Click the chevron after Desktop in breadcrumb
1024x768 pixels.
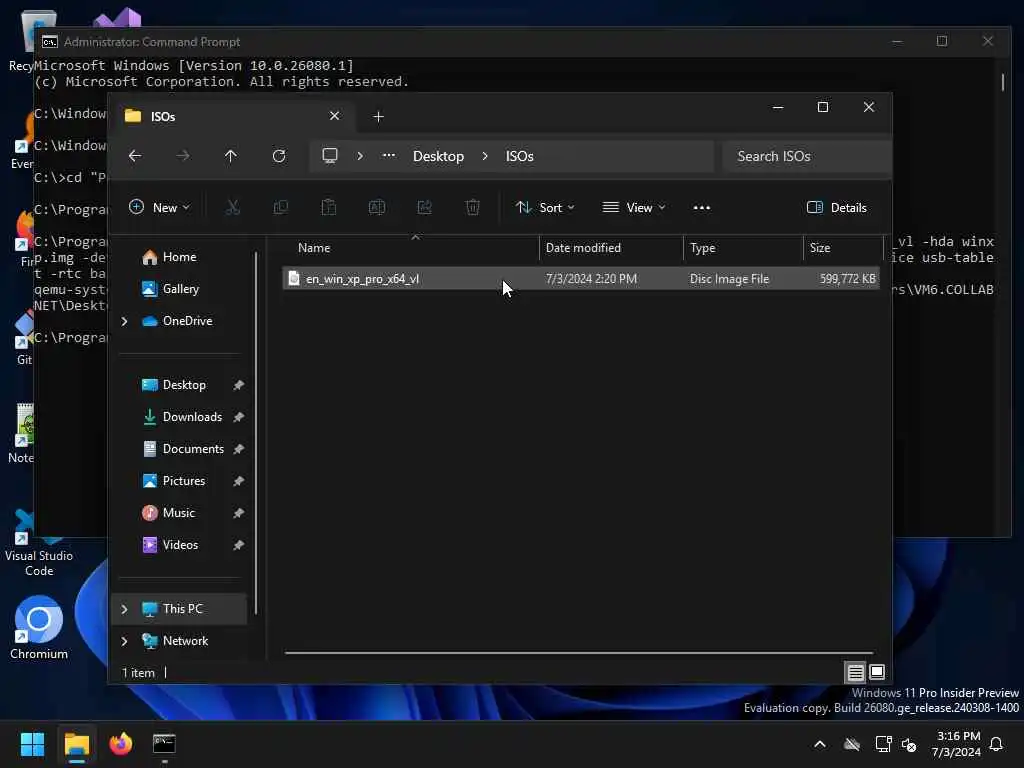pos(485,156)
